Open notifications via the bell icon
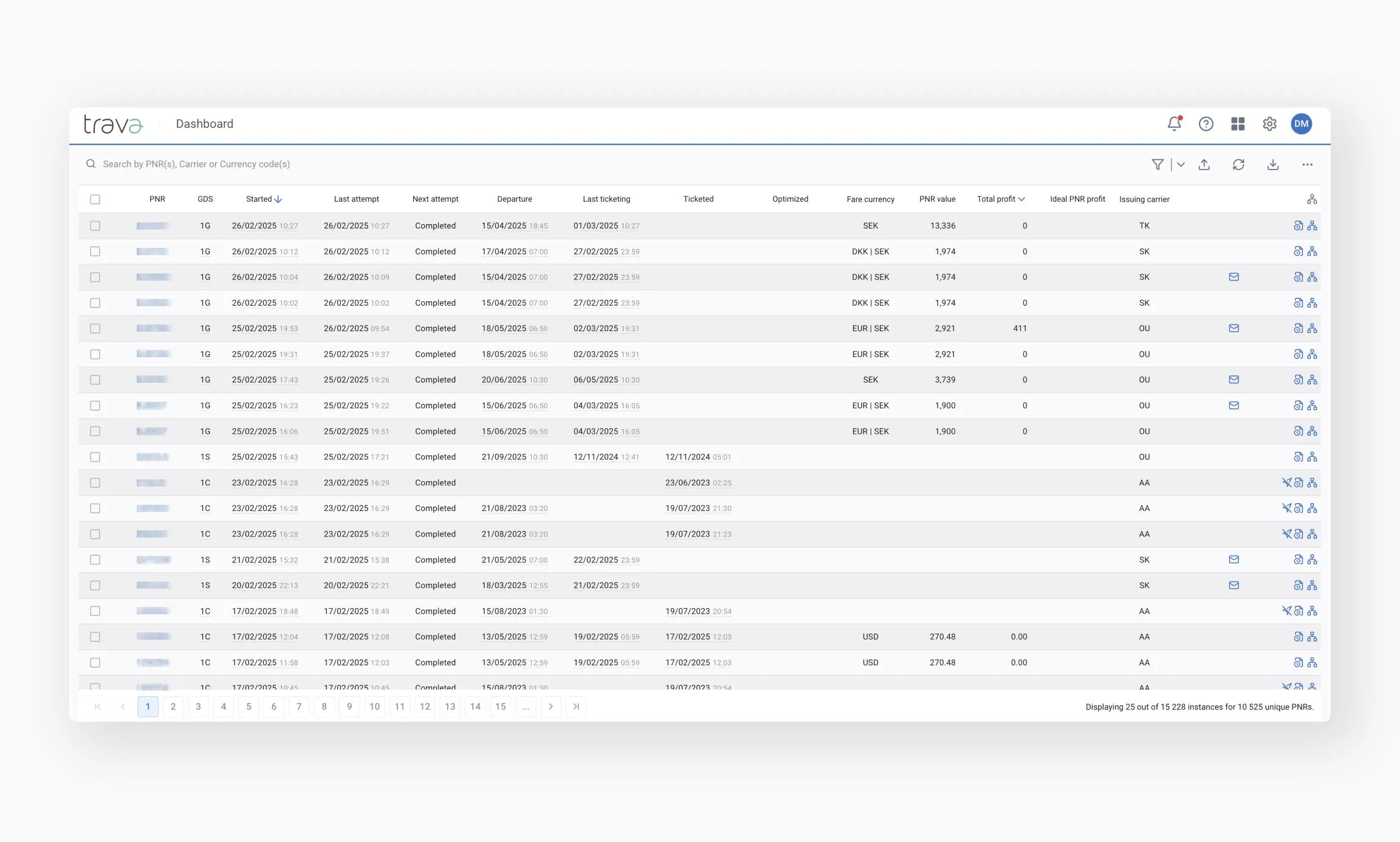This screenshot has width=1400, height=842. (1174, 123)
